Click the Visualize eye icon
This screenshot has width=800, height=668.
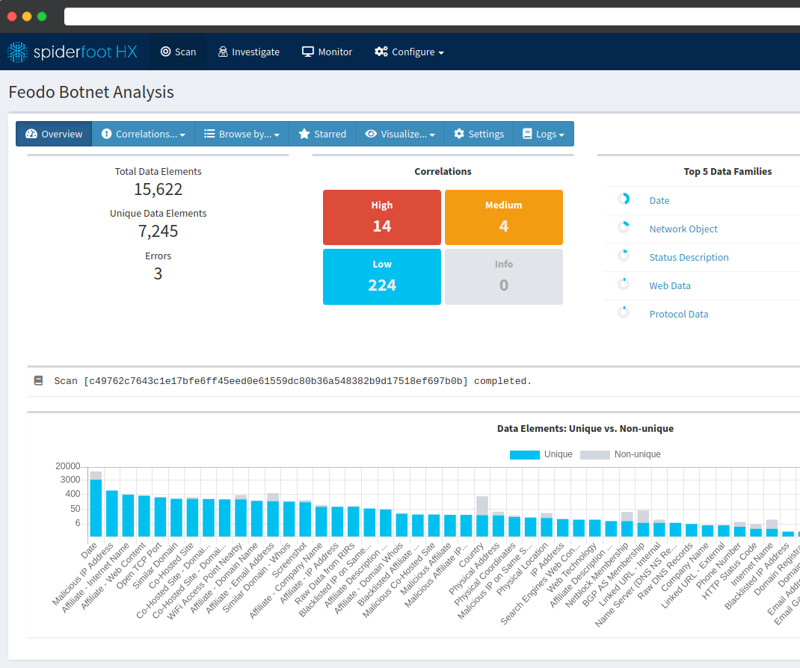[371, 134]
